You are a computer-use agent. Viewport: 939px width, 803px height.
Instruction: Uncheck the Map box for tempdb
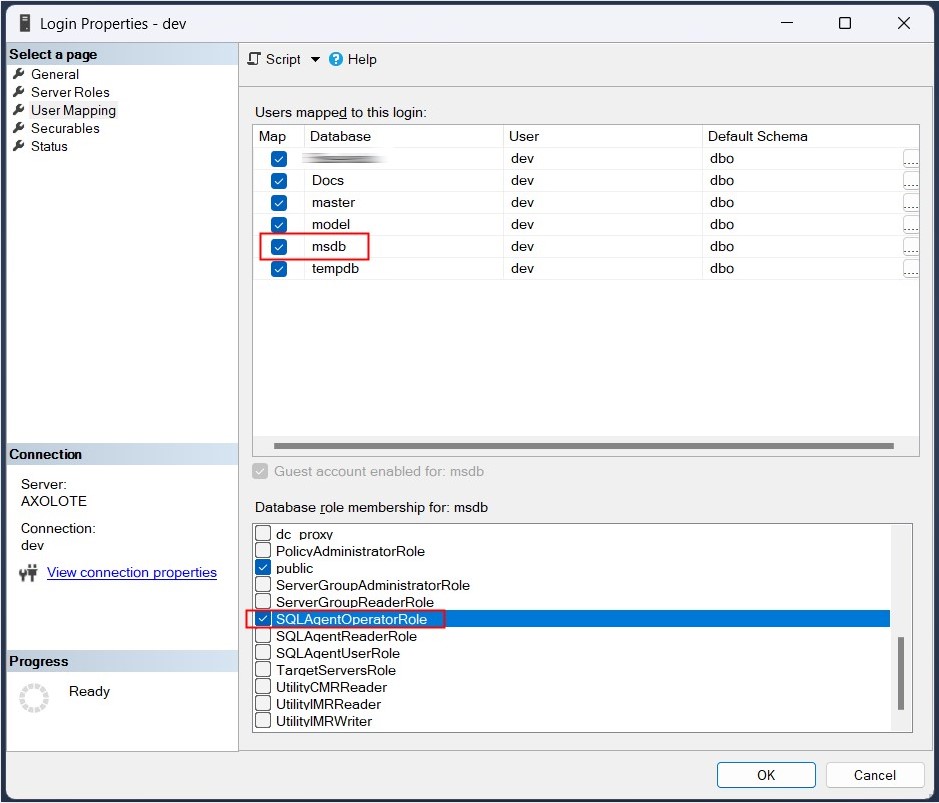[279, 269]
